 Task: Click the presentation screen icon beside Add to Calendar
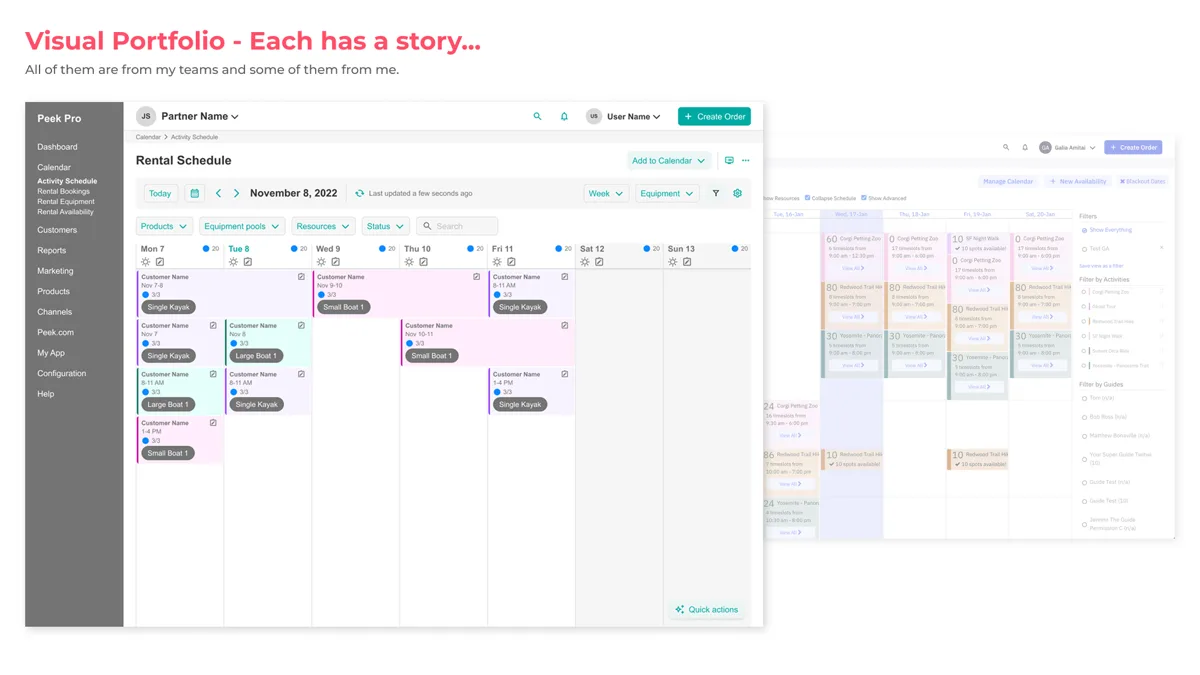729,160
